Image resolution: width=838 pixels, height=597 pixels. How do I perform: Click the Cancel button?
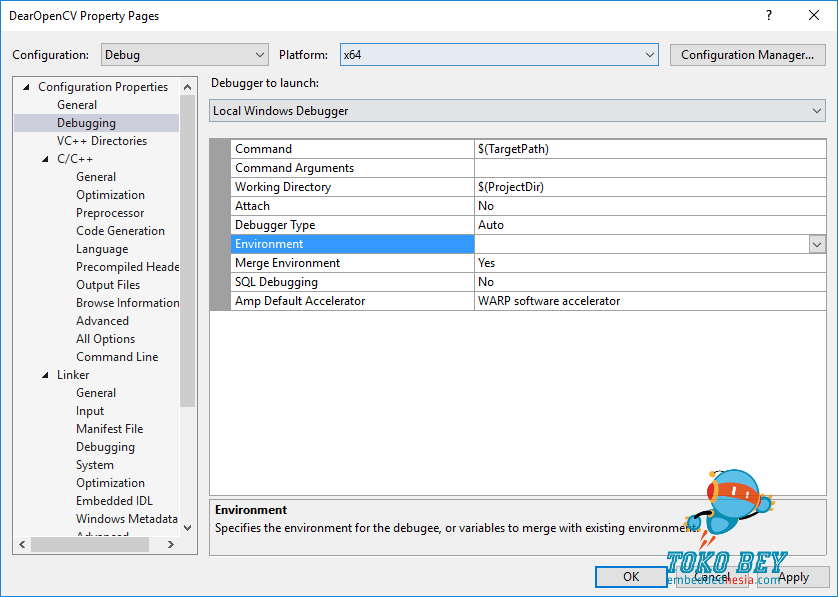tap(711, 577)
